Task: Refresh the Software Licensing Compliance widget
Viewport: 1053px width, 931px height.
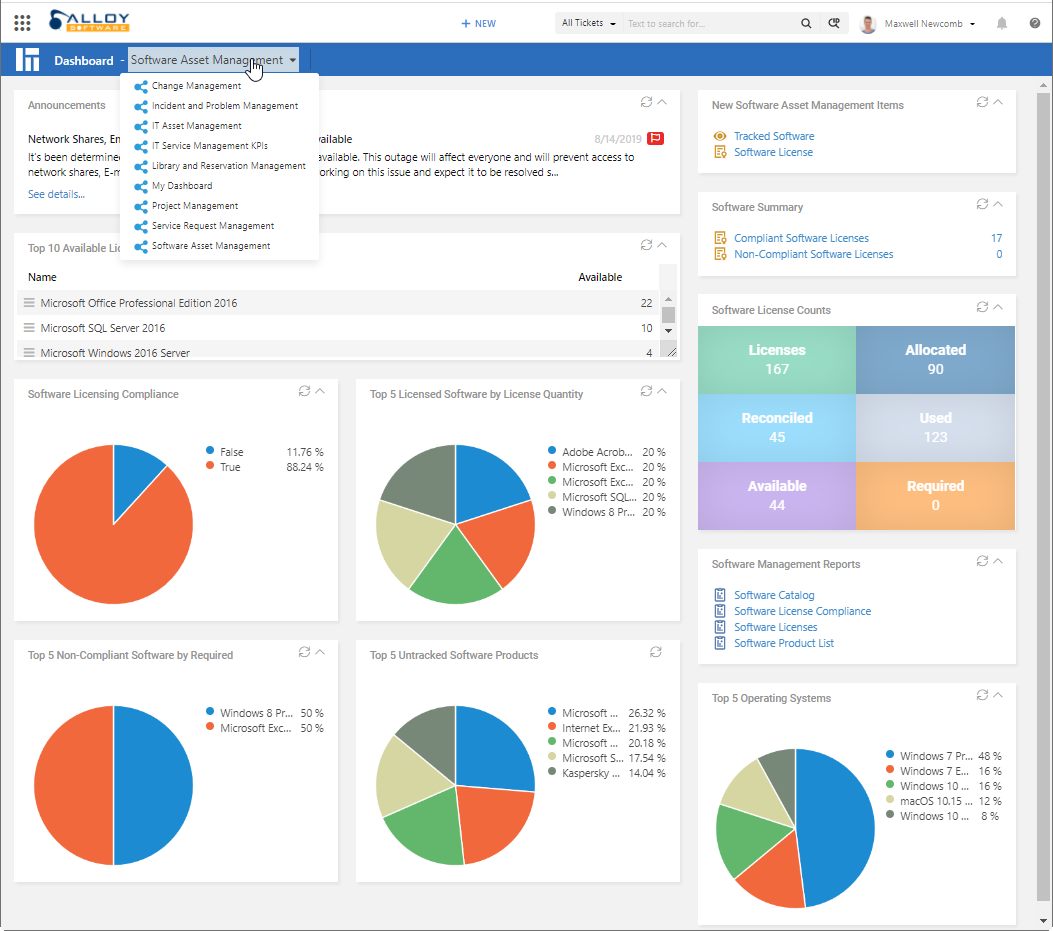Action: (x=304, y=391)
